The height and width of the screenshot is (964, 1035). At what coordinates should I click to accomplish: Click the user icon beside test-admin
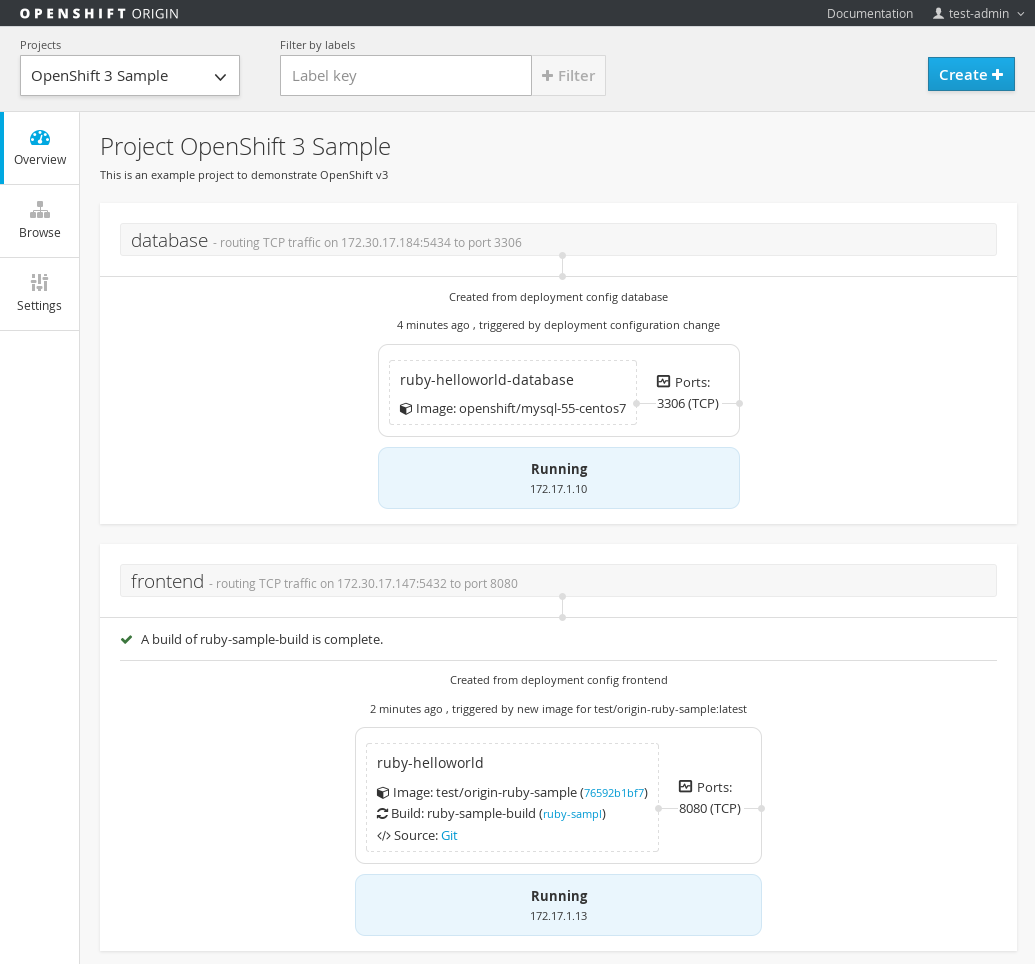click(938, 13)
